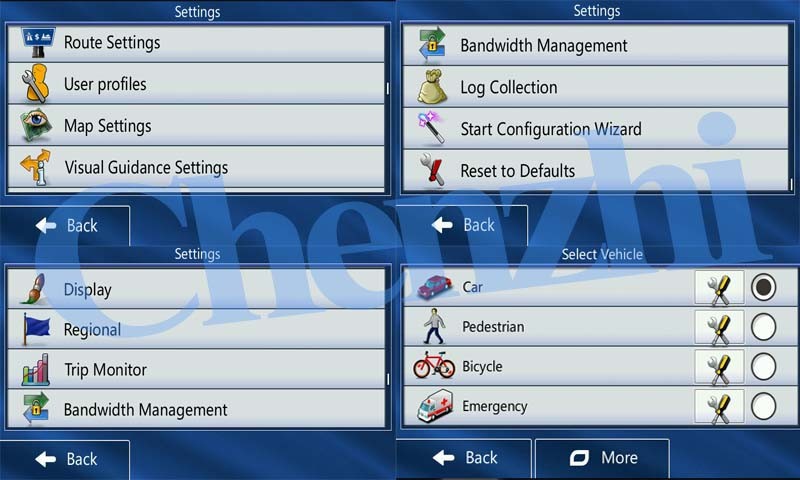Open Route Settings via its road sign icon

38,43
